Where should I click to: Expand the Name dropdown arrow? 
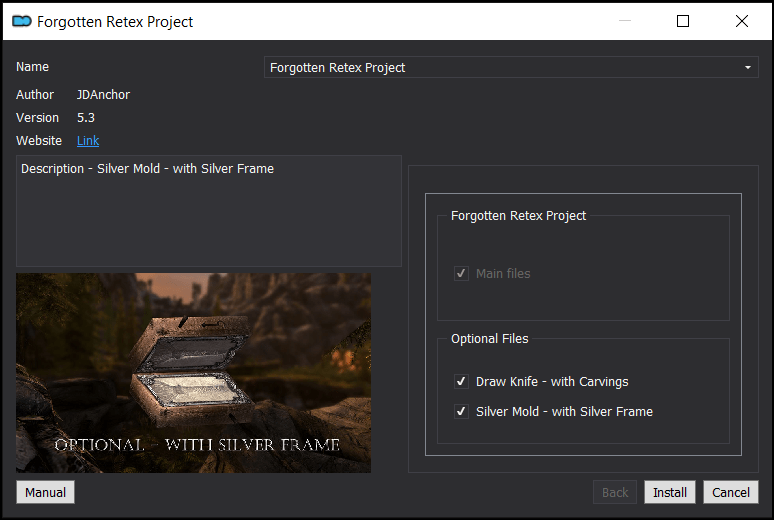pos(747,68)
